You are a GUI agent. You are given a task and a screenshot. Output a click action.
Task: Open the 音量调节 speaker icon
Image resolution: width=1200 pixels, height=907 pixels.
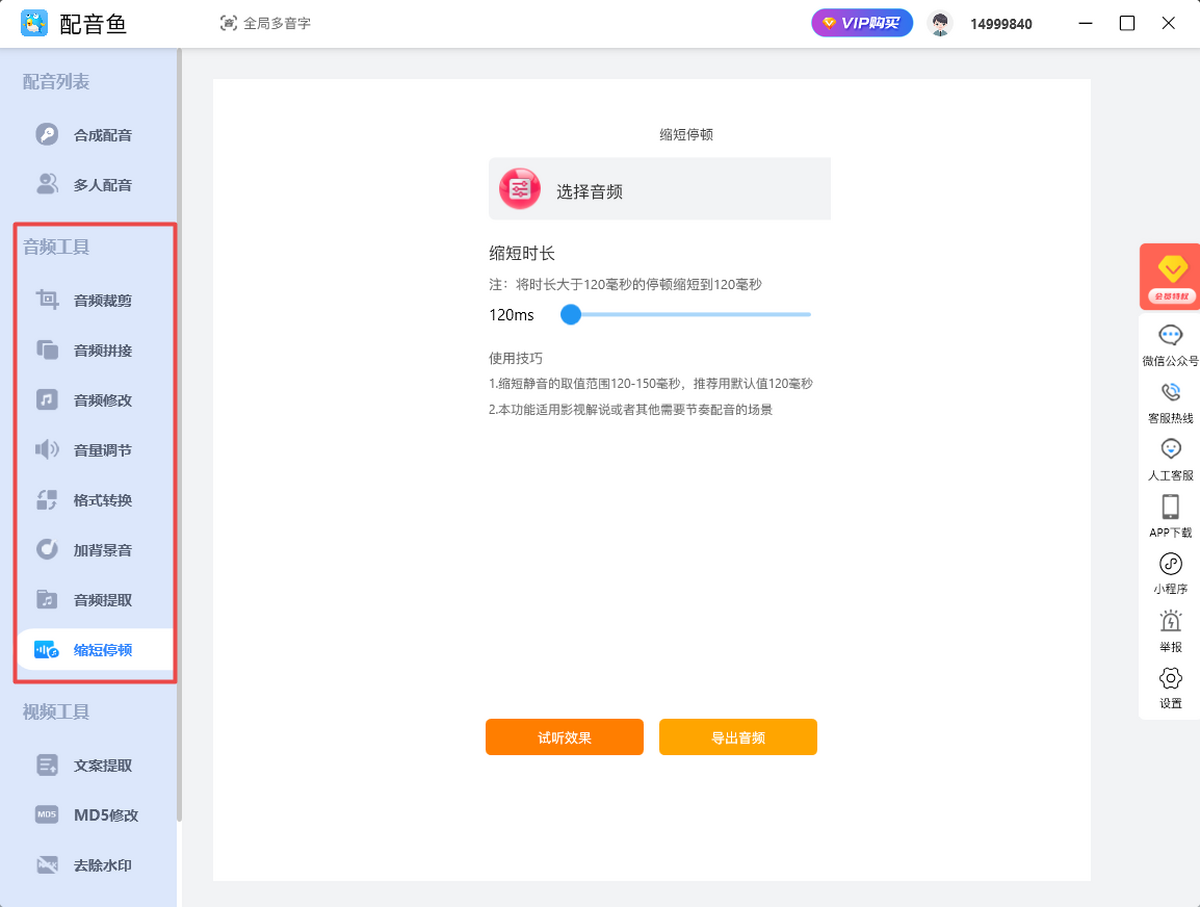[x=47, y=450]
